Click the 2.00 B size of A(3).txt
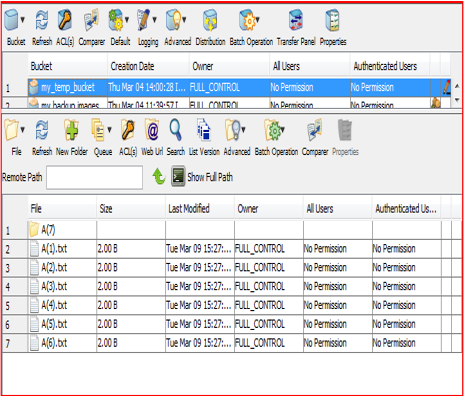The width and height of the screenshot is (464, 396). tap(131, 286)
